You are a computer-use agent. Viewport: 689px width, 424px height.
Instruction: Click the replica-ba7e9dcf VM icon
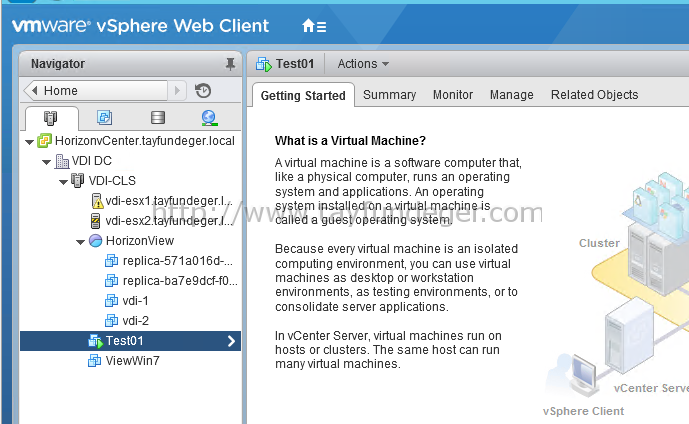(x=112, y=280)
